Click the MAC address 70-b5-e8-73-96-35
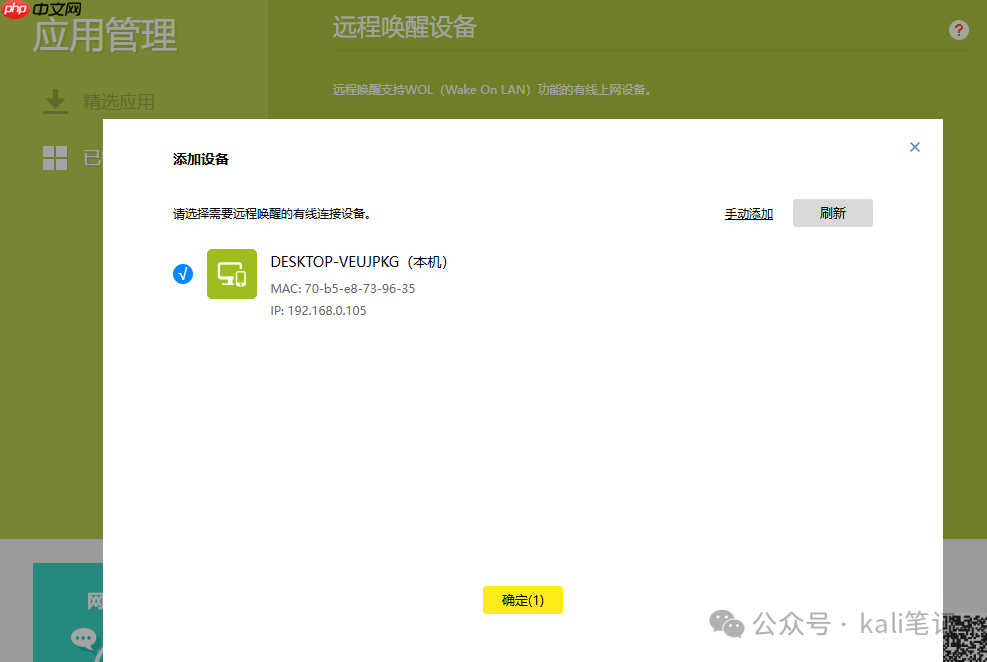Screen dimensions: 987x662 tap(342, 289)
